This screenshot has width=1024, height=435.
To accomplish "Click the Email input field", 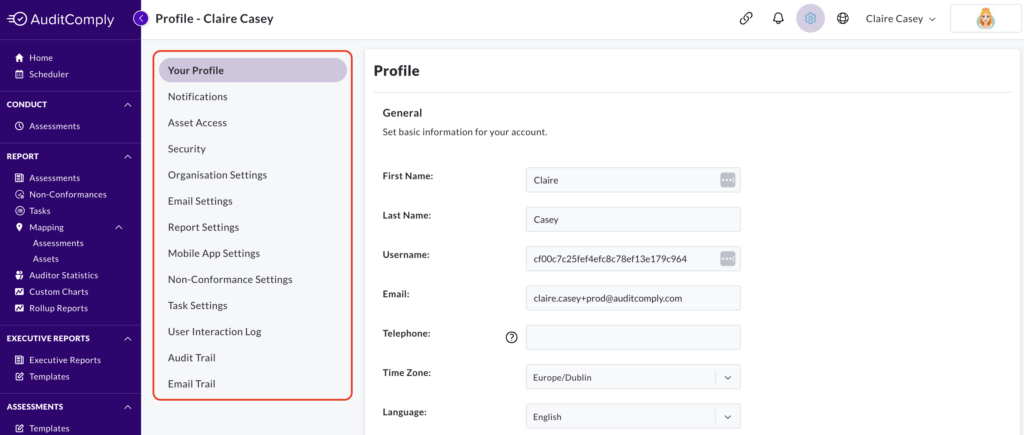I will [x=633, y=298].
